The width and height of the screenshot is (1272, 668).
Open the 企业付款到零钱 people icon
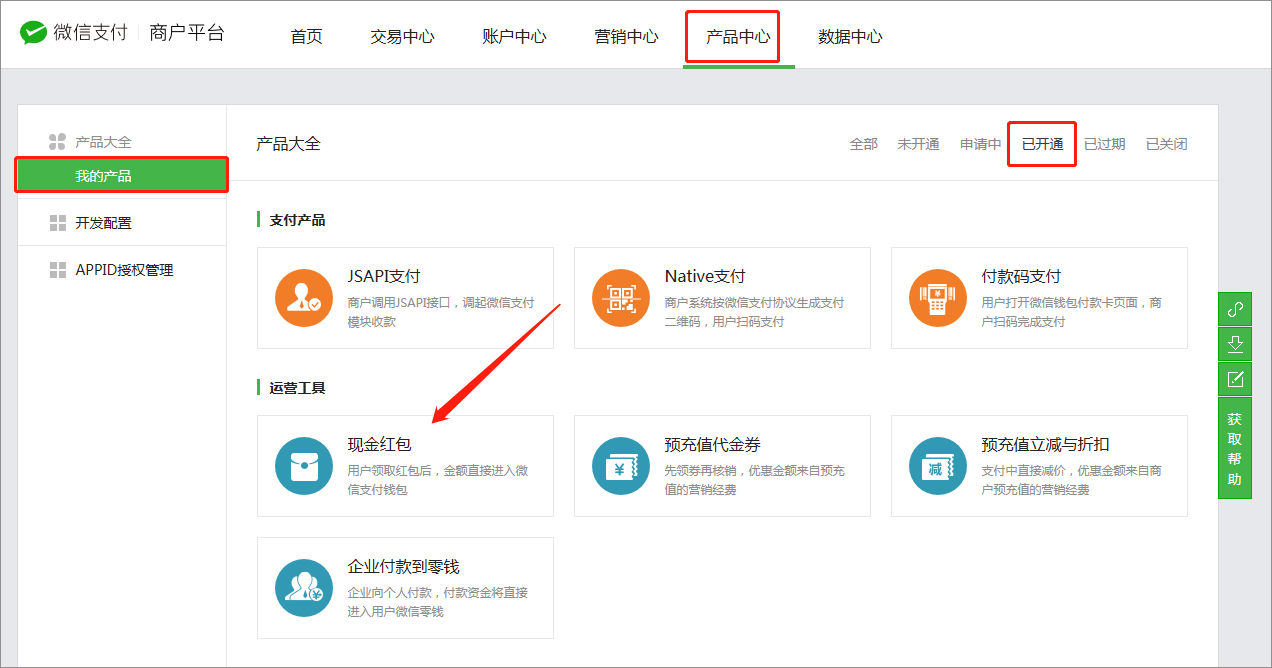[x=304, y=588]
